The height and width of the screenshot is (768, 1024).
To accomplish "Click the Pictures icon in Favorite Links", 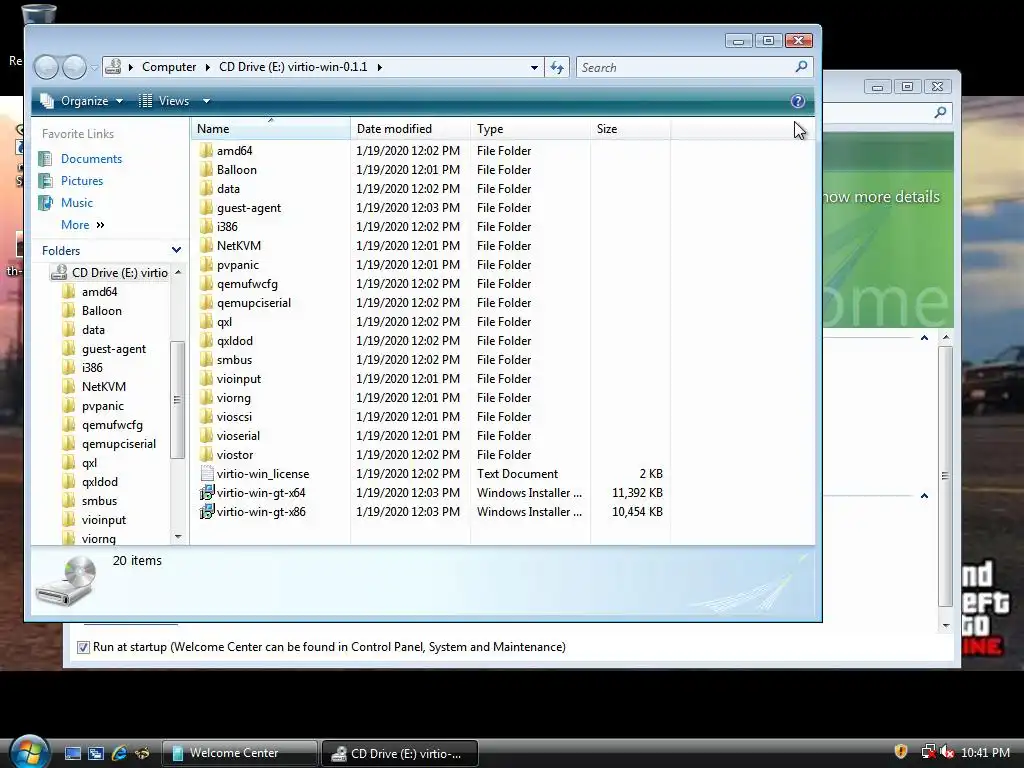I will [x=46, y=181].
